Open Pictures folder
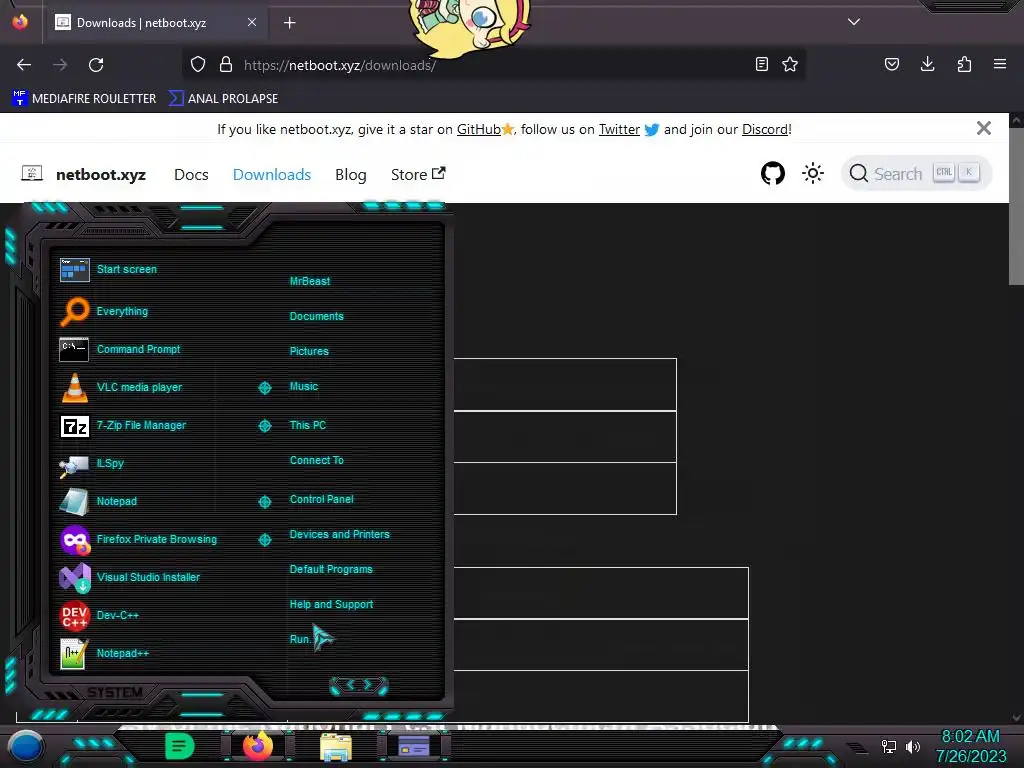 coord(309,351)
